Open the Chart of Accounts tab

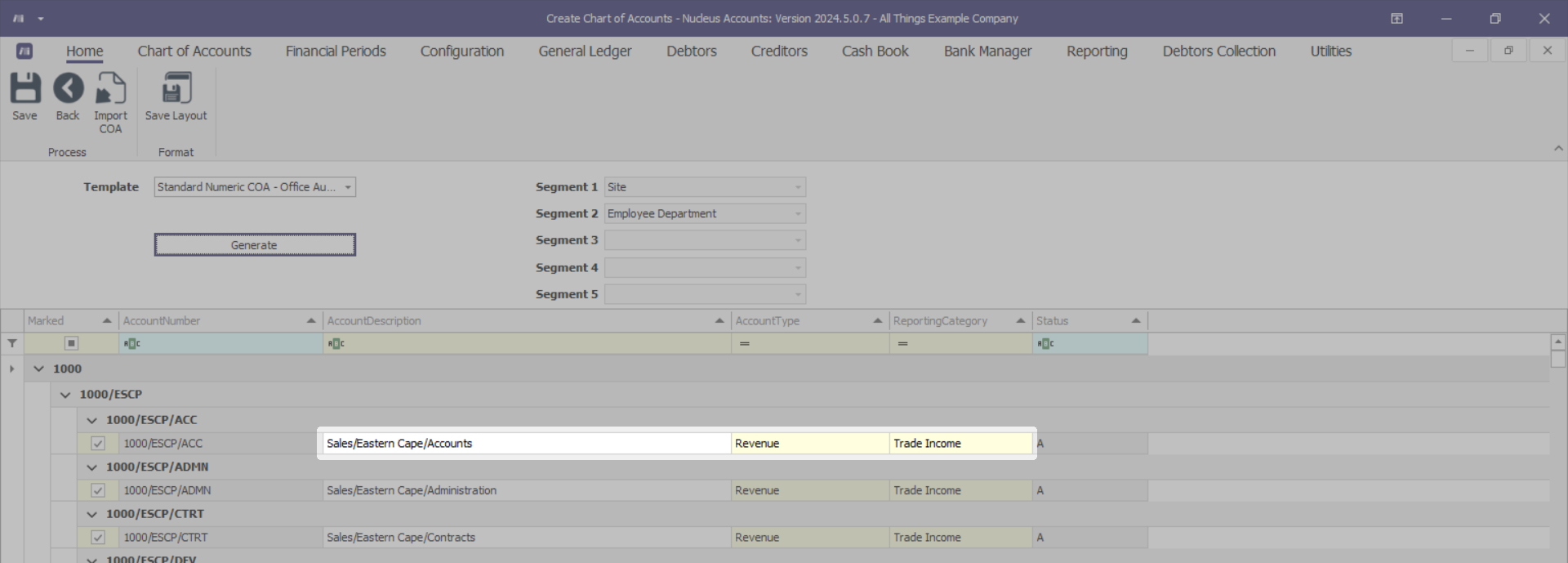pyautogui.click(x=194, y=51)
